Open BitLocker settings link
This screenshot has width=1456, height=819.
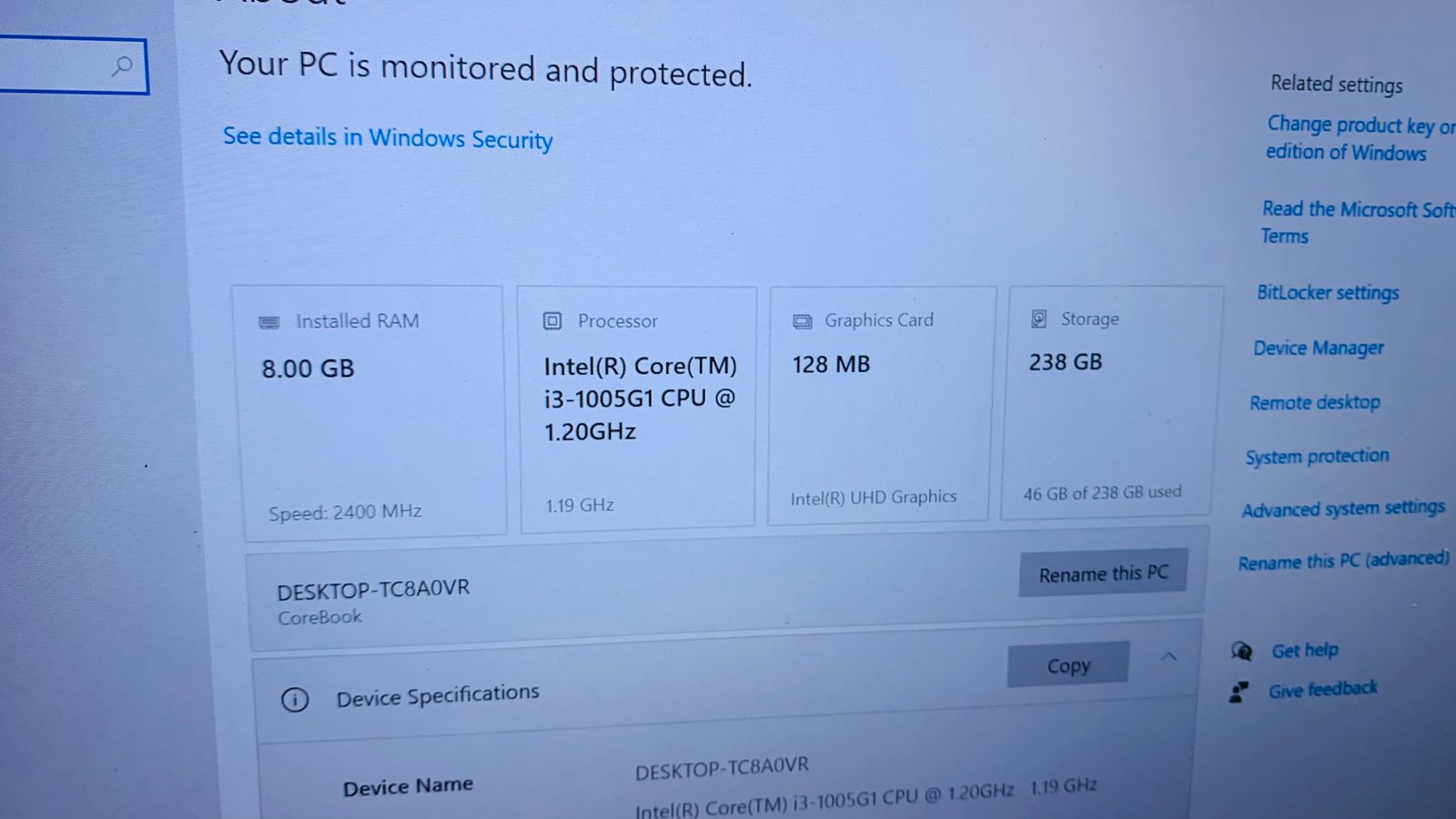click(1328, 292)
